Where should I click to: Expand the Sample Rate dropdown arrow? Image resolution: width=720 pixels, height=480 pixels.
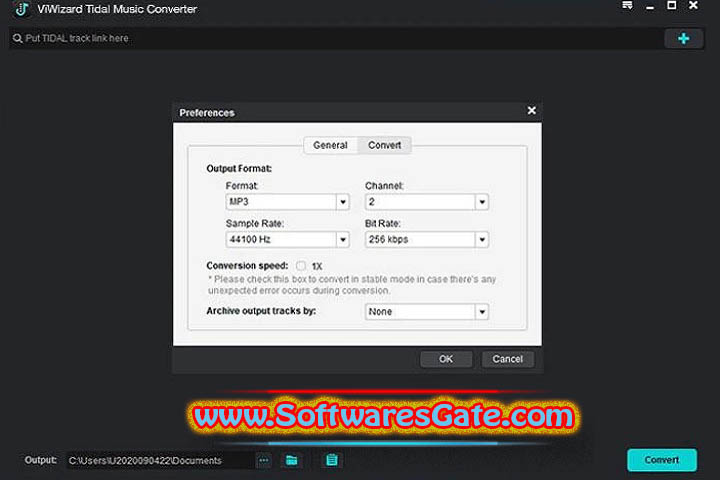[343, 240]
